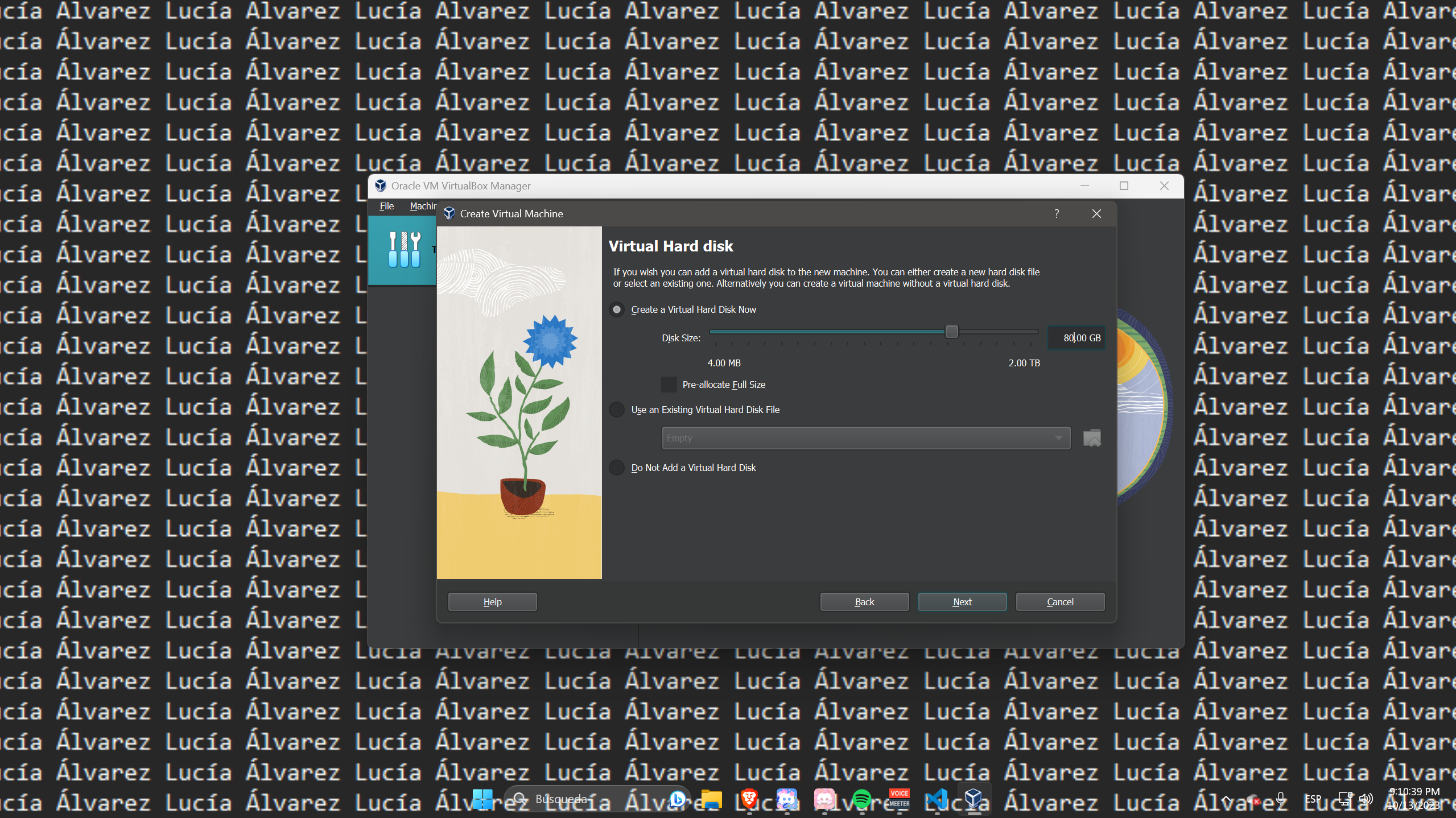Click the VirtualBox icon in the taskbar

tap(974, 799)
